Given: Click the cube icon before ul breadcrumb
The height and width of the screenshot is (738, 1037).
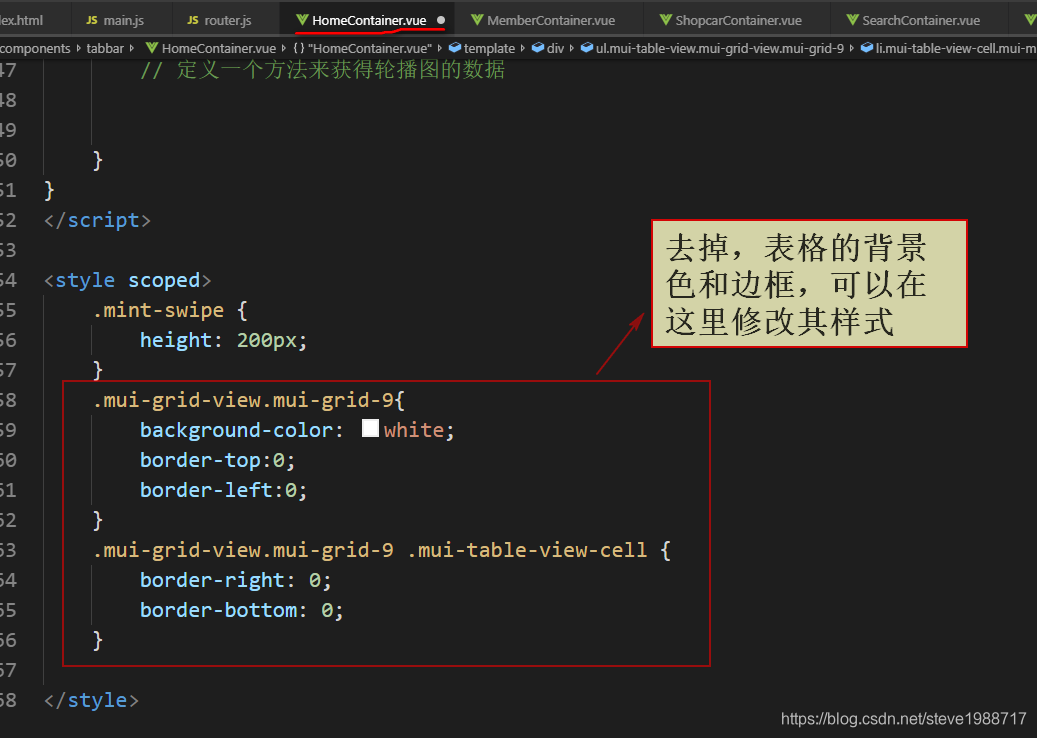Looking at the screenshot, I should point(587,48).
